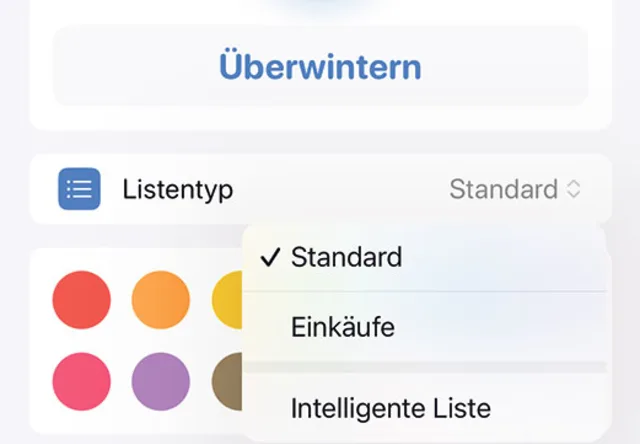The height and width of the screenshot is (444, 640).
Task: Pick Intelligente Liste from the menu
Action: 390,408
